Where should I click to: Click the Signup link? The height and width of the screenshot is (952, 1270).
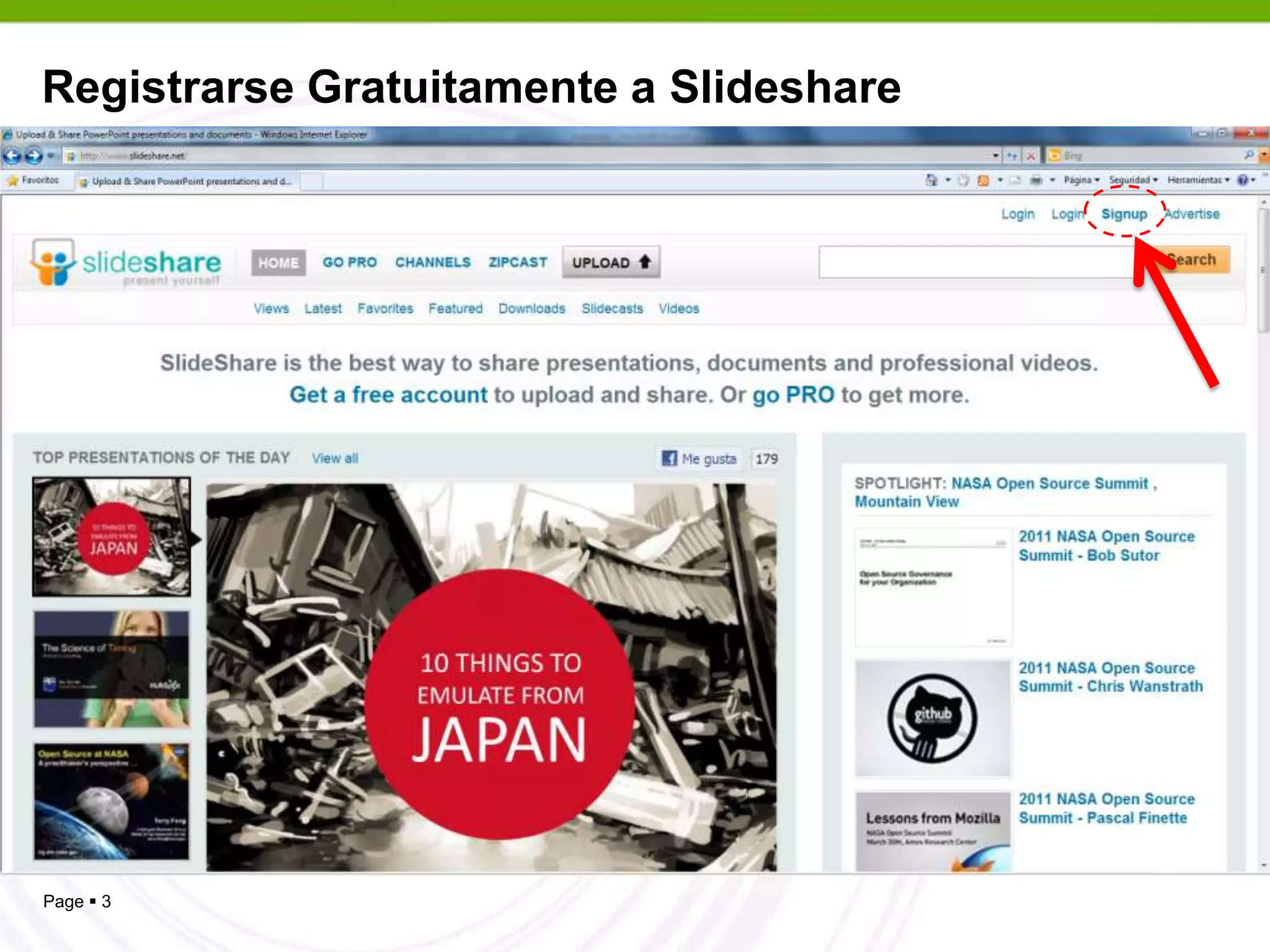pyautogui.click(x=1124, y=214)
